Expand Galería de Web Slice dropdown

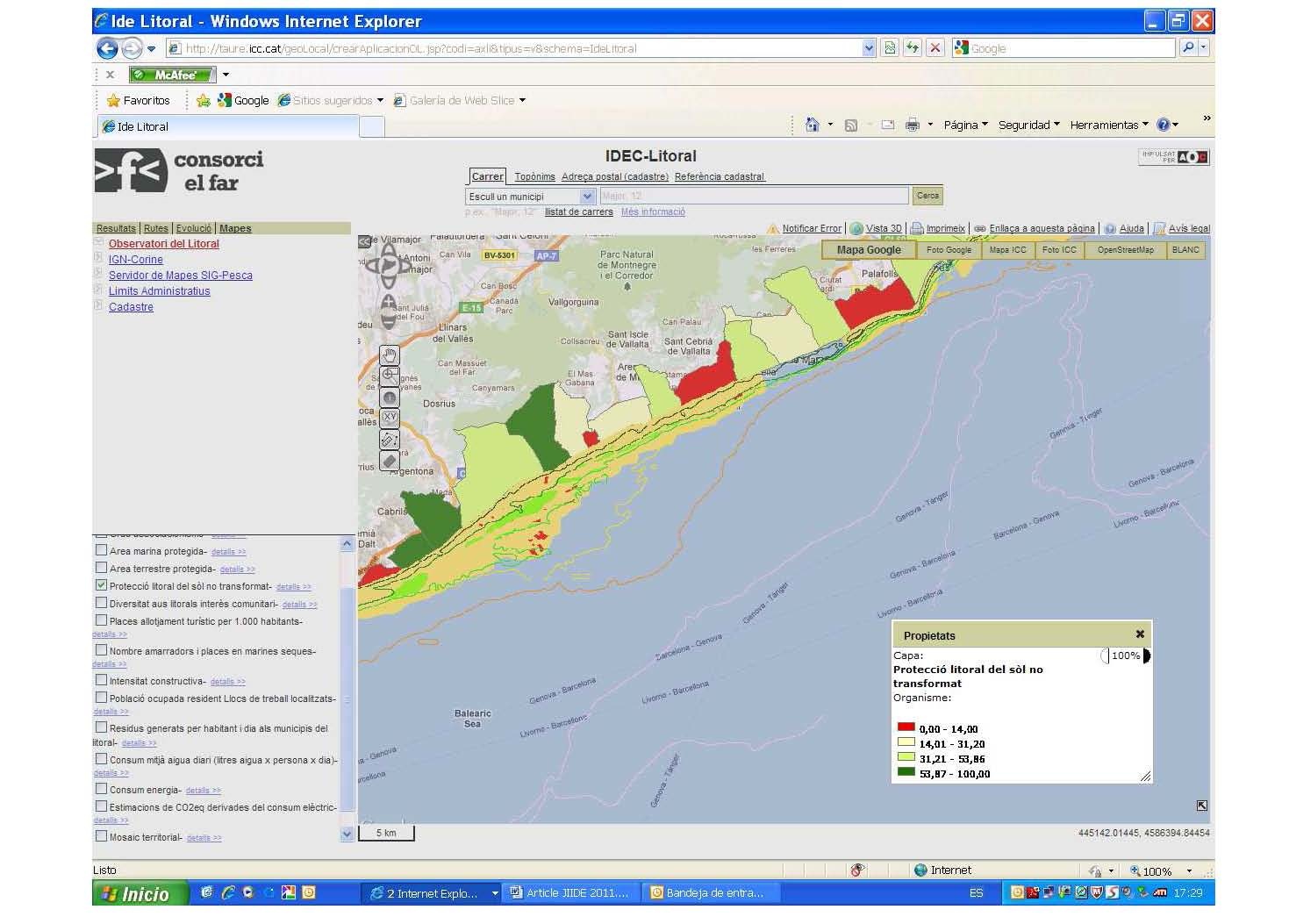pos(522,100)
